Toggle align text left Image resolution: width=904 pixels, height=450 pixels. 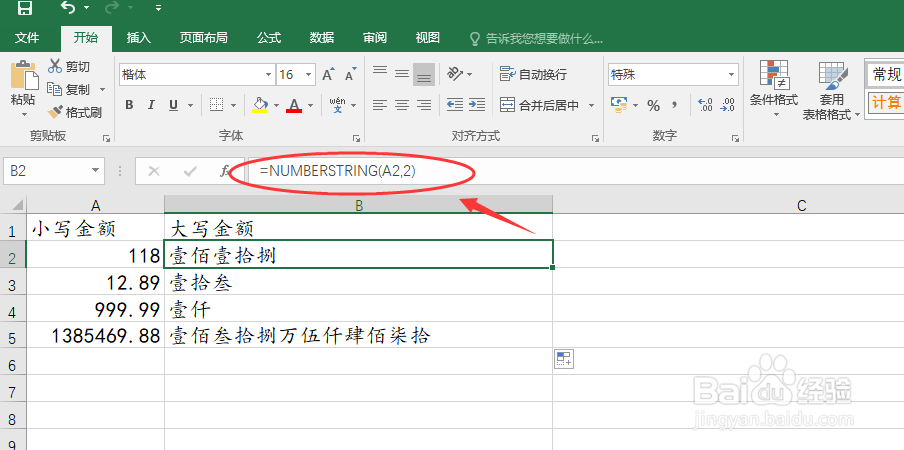(380, 105)
